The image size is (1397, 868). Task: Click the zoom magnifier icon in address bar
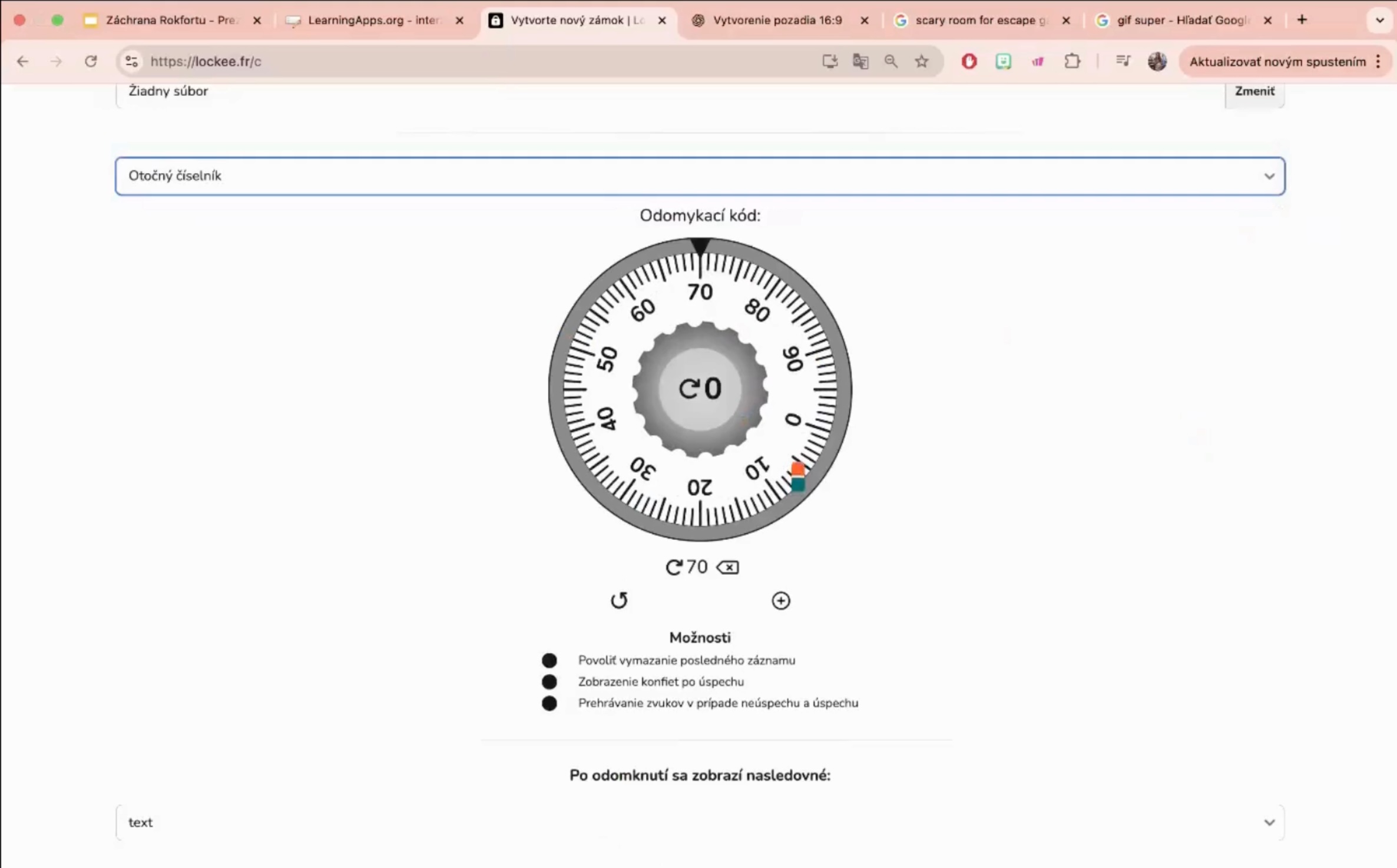click(890, 61)
